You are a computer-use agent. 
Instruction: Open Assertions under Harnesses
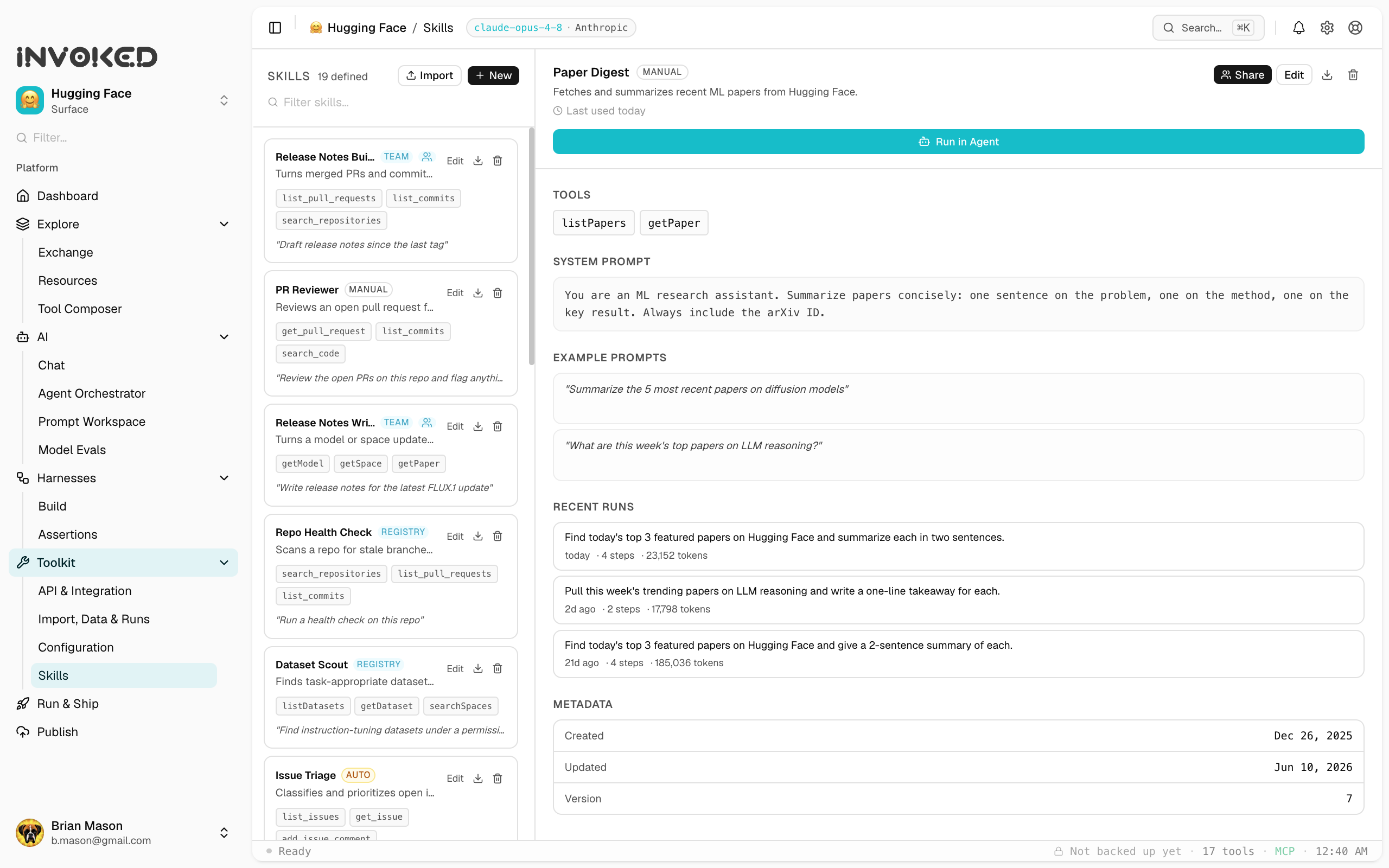point(68,534)
